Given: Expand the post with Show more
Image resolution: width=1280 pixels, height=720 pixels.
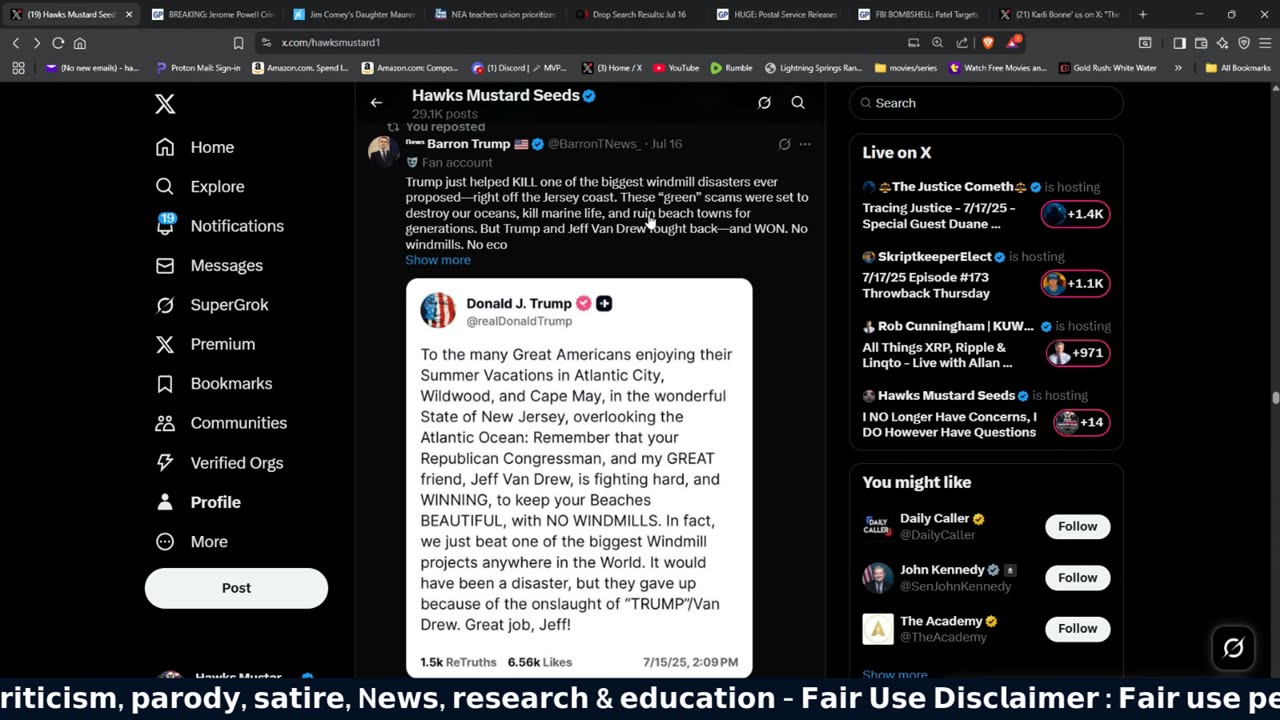Looking at the screenshot, I should pos(438,260).
